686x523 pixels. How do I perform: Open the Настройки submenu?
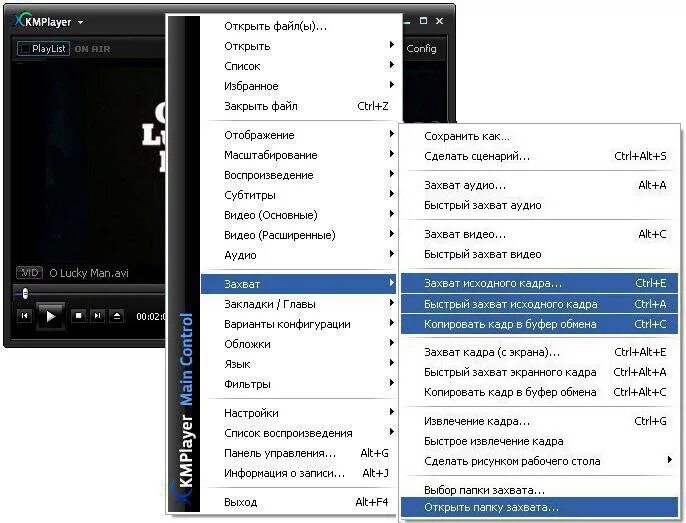pyautogui.click(x=299, y=413)
